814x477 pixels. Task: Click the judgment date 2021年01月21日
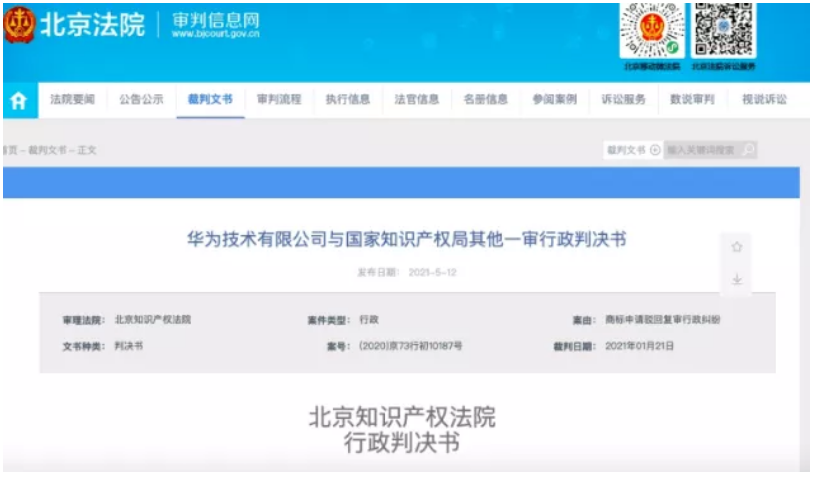(x=640, y=346)
